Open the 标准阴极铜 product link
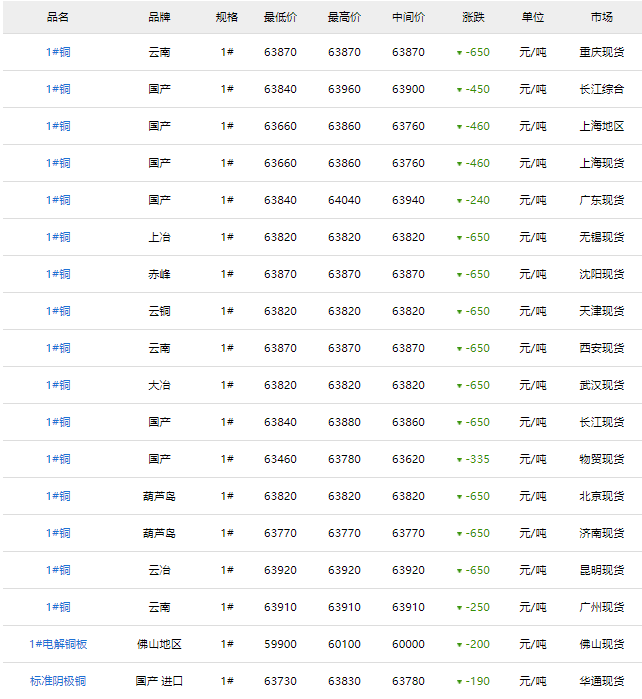Image resolution: width=642 pixels, height=699 pixels. (x=58, y=681)
